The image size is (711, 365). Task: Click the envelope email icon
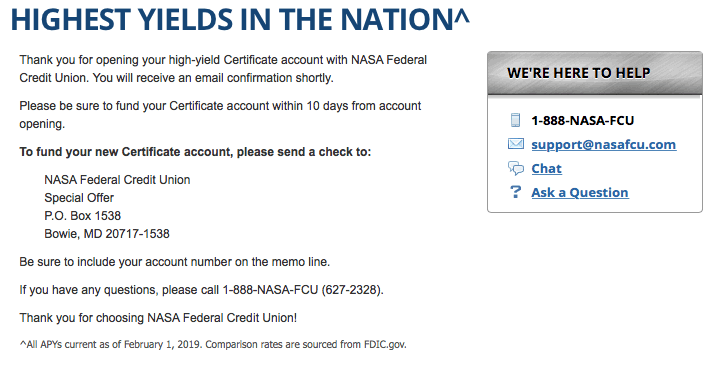tap(516, 144)
